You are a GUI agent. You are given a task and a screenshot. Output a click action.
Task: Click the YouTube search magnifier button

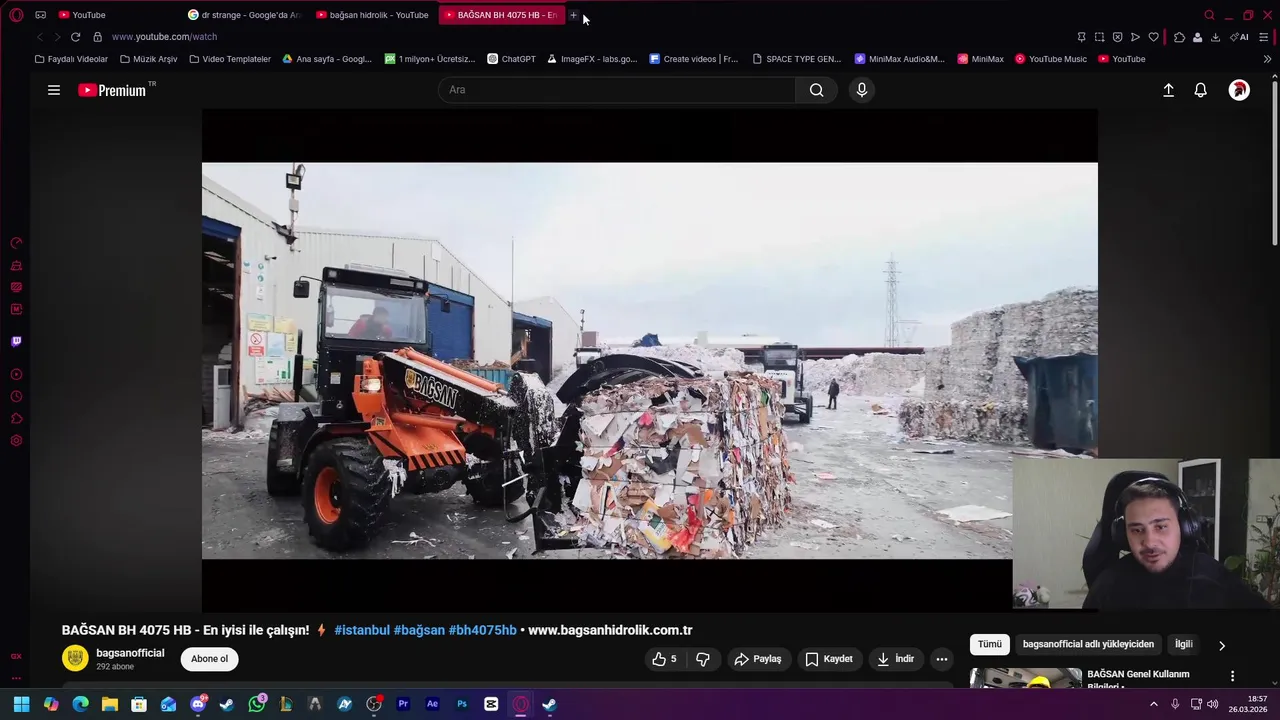click(x=817, y=90)
